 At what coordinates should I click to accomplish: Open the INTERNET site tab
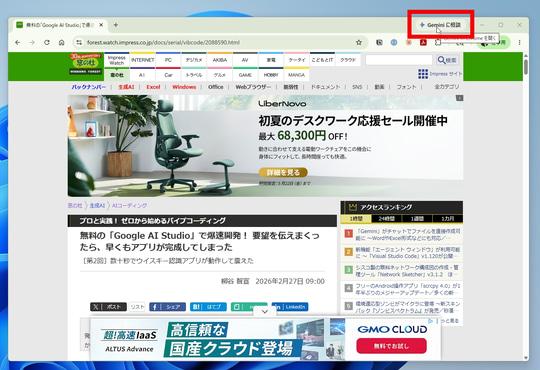(x=143, y=60)
